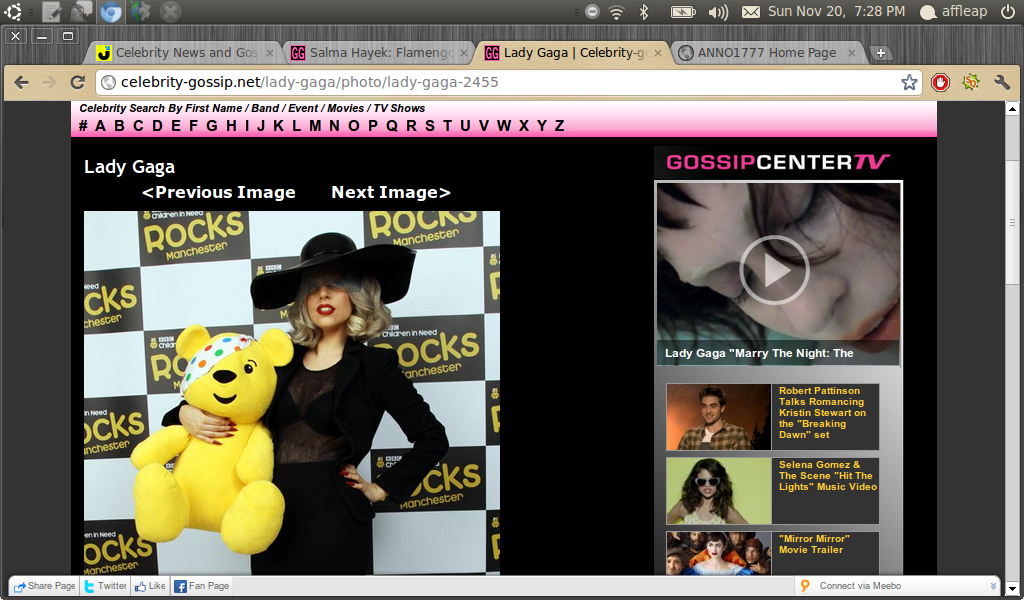Close the Salma Hayek tab
Screen dimensions: 1024x600
click(464, 53)
